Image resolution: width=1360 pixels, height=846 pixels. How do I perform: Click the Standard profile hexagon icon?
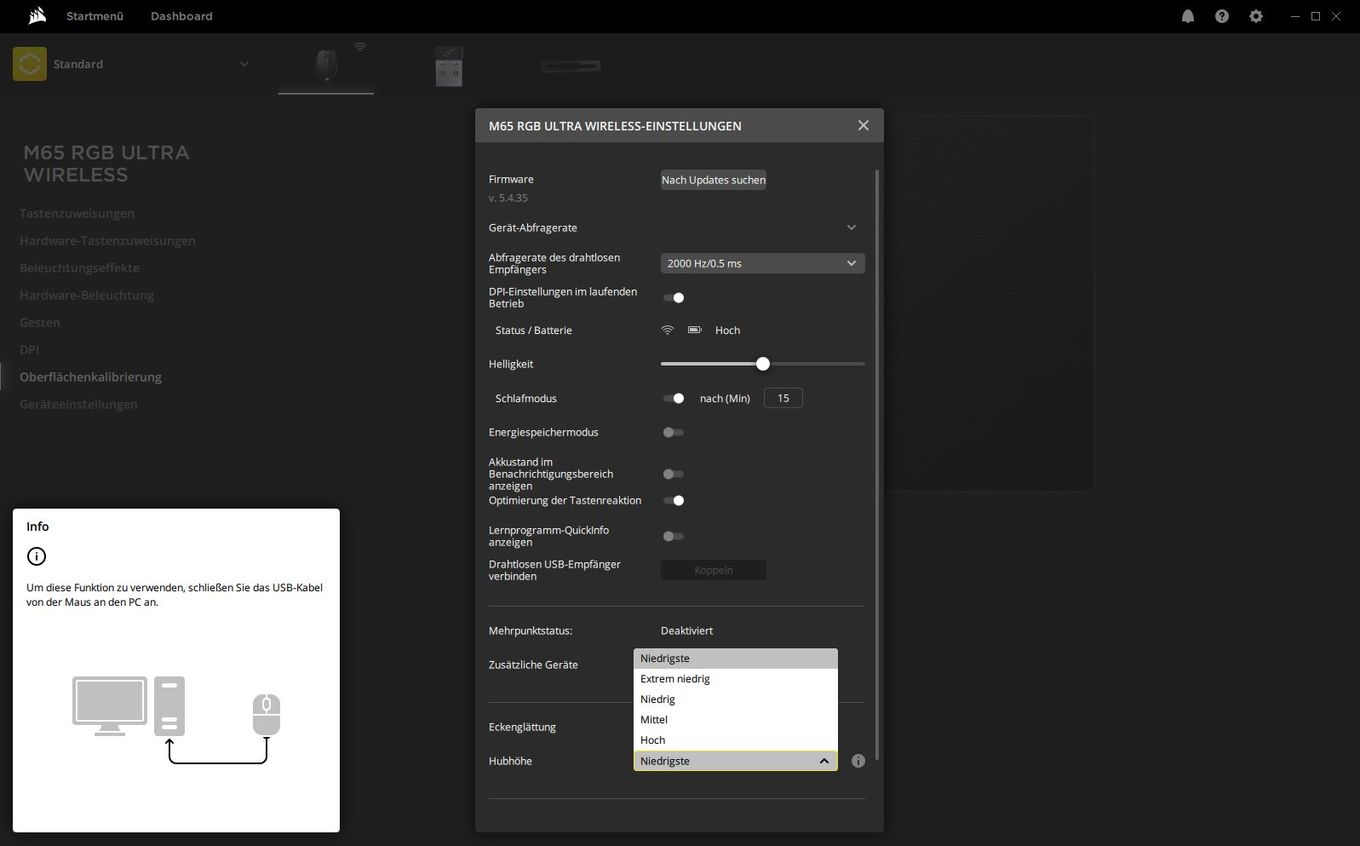[30, 64]
